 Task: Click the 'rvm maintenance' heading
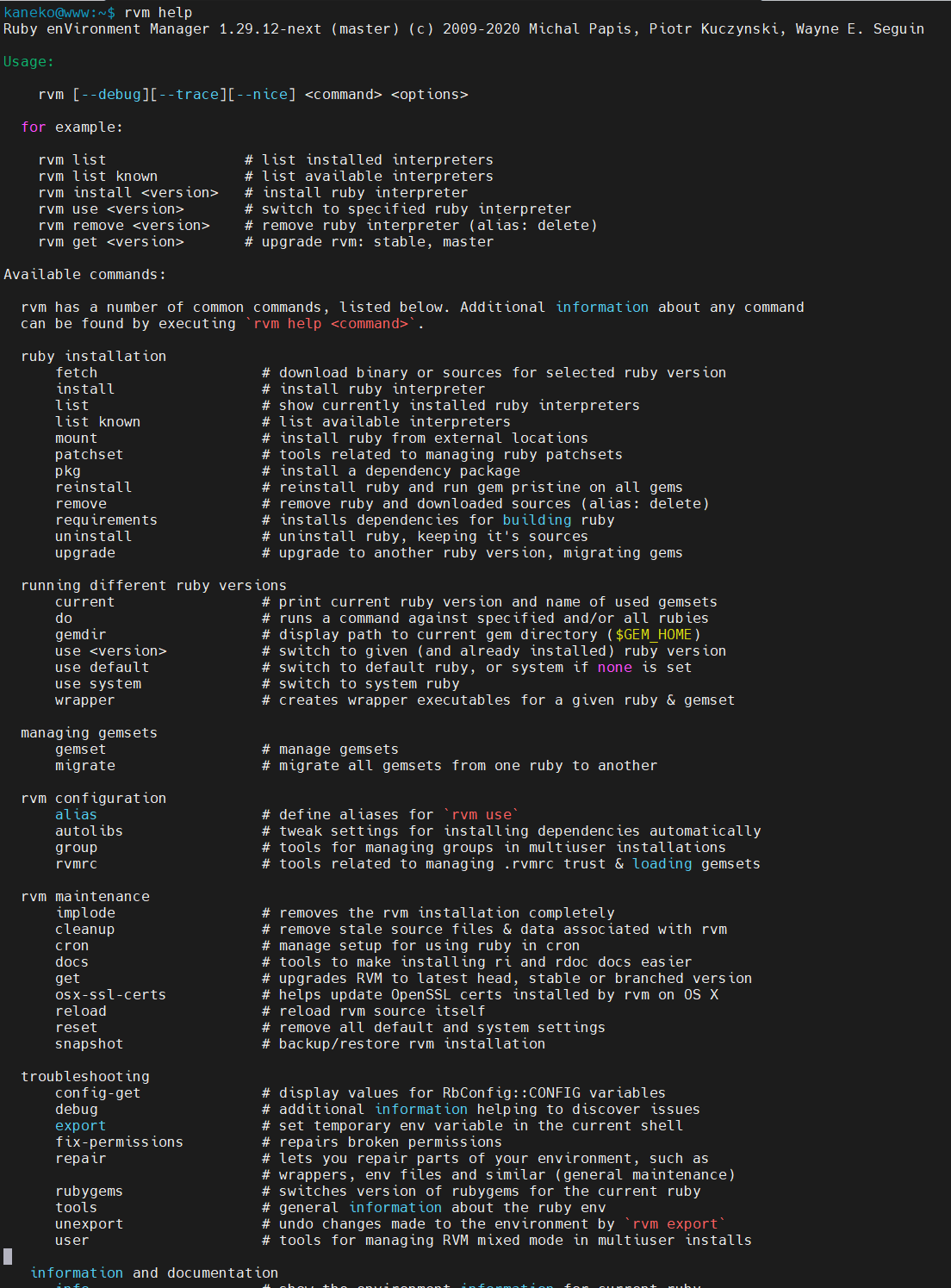[85, 897]
